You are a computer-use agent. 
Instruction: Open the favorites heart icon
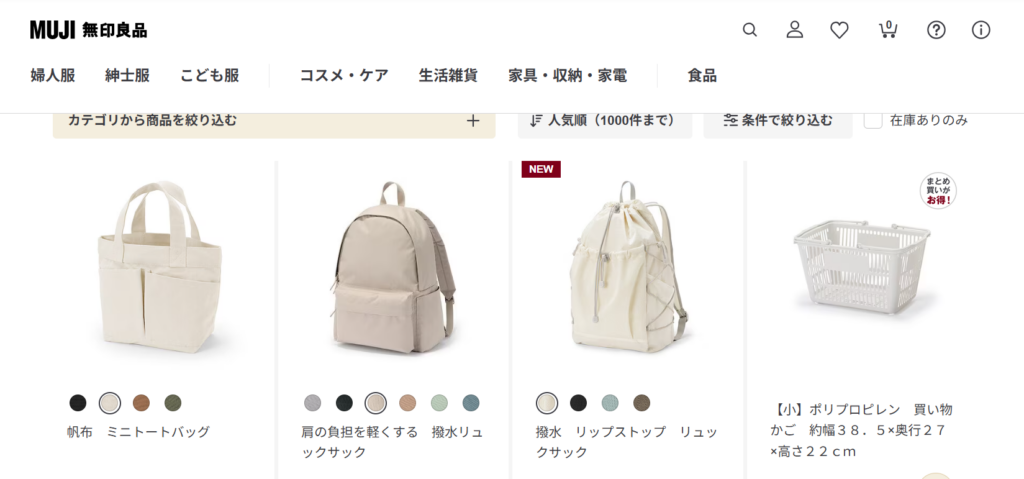pos(839,30)
